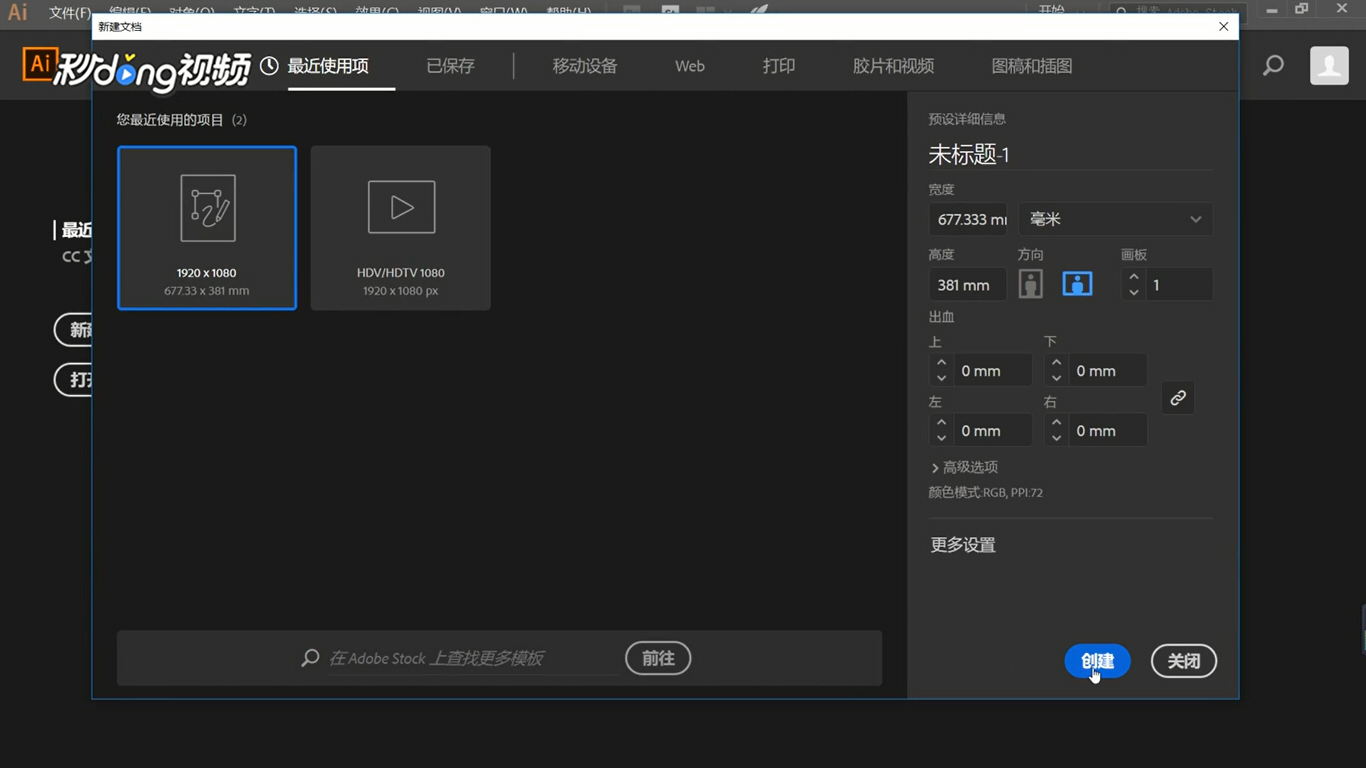The width and height of the screenshot is (1366, 768).
Task: Click the left (左) bleed 0 mm field
Action: tap(992, 430)
